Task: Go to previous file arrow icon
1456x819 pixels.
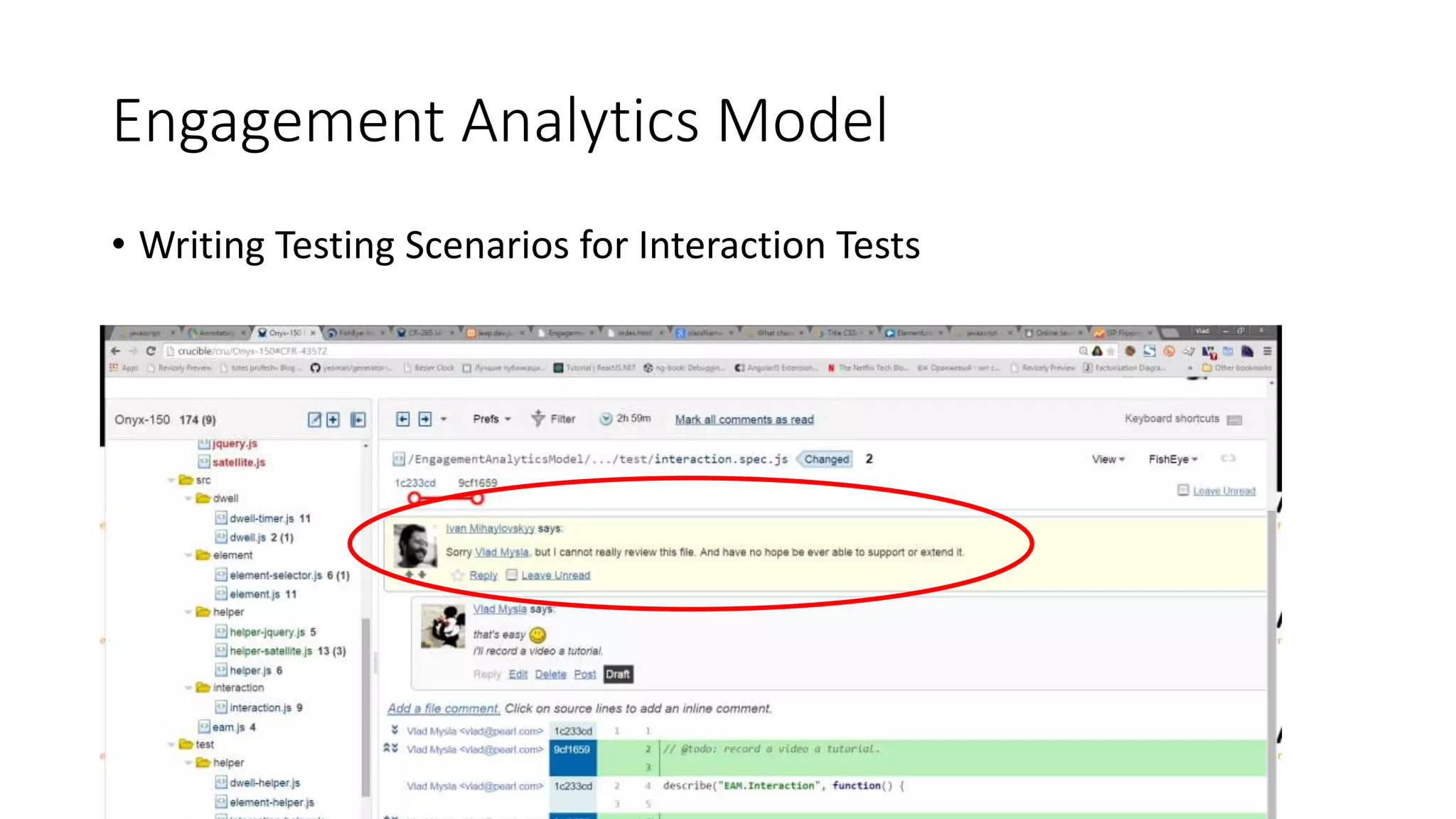Action: coord(403,419)
